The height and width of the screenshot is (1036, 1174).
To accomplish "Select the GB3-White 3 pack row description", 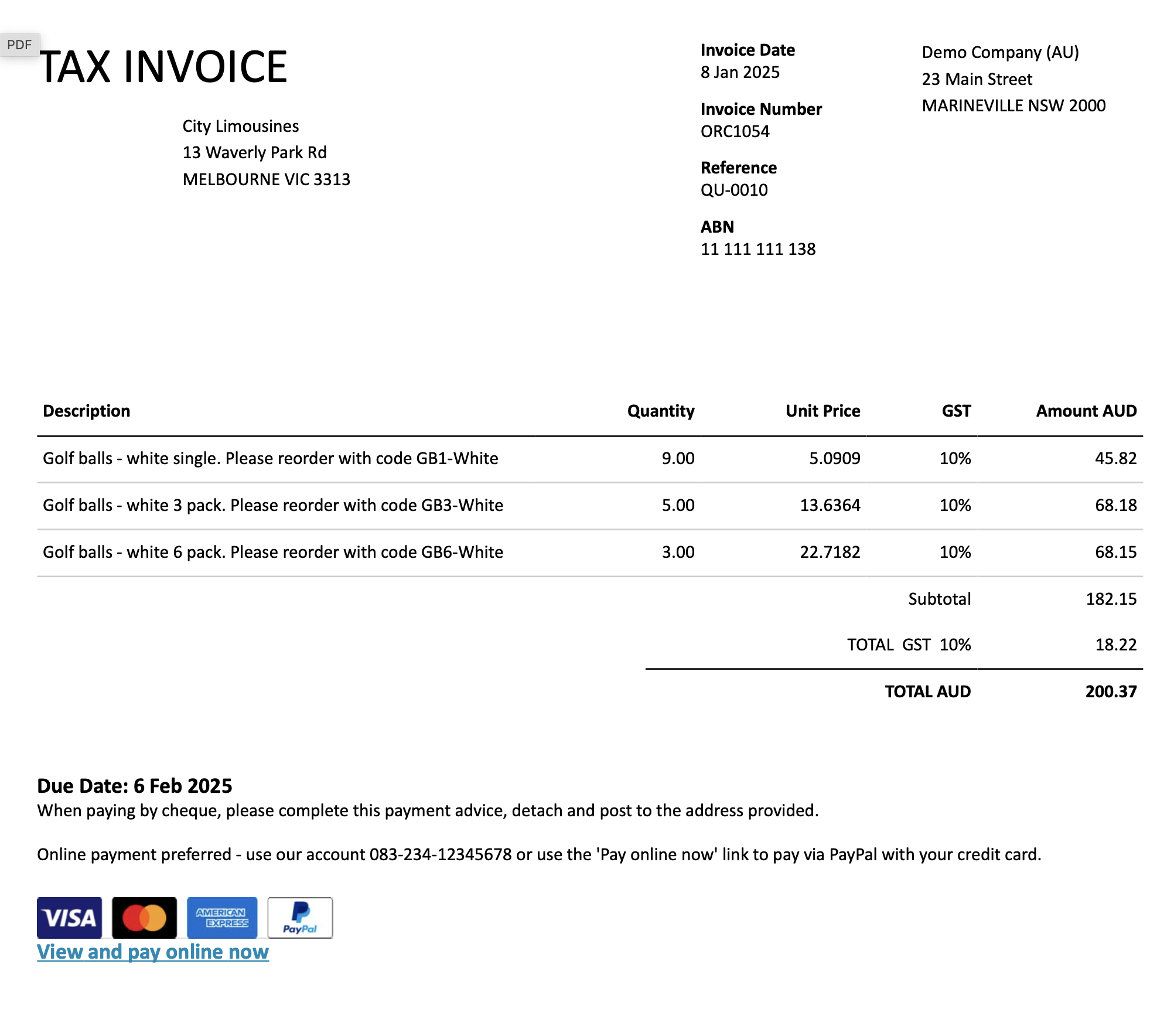I will coord(272,505).
